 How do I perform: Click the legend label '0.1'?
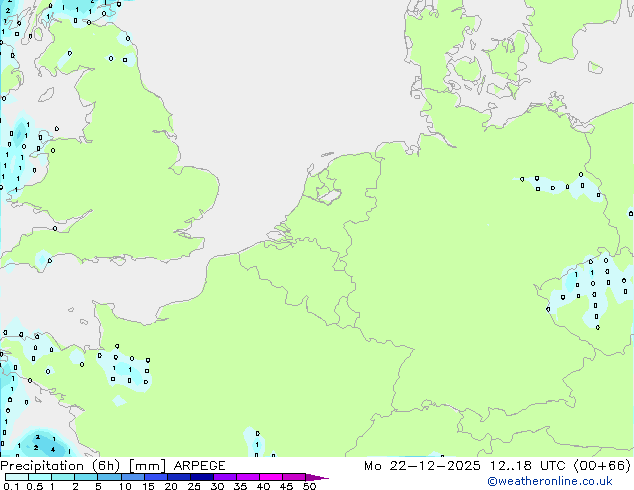click(11, 486)
